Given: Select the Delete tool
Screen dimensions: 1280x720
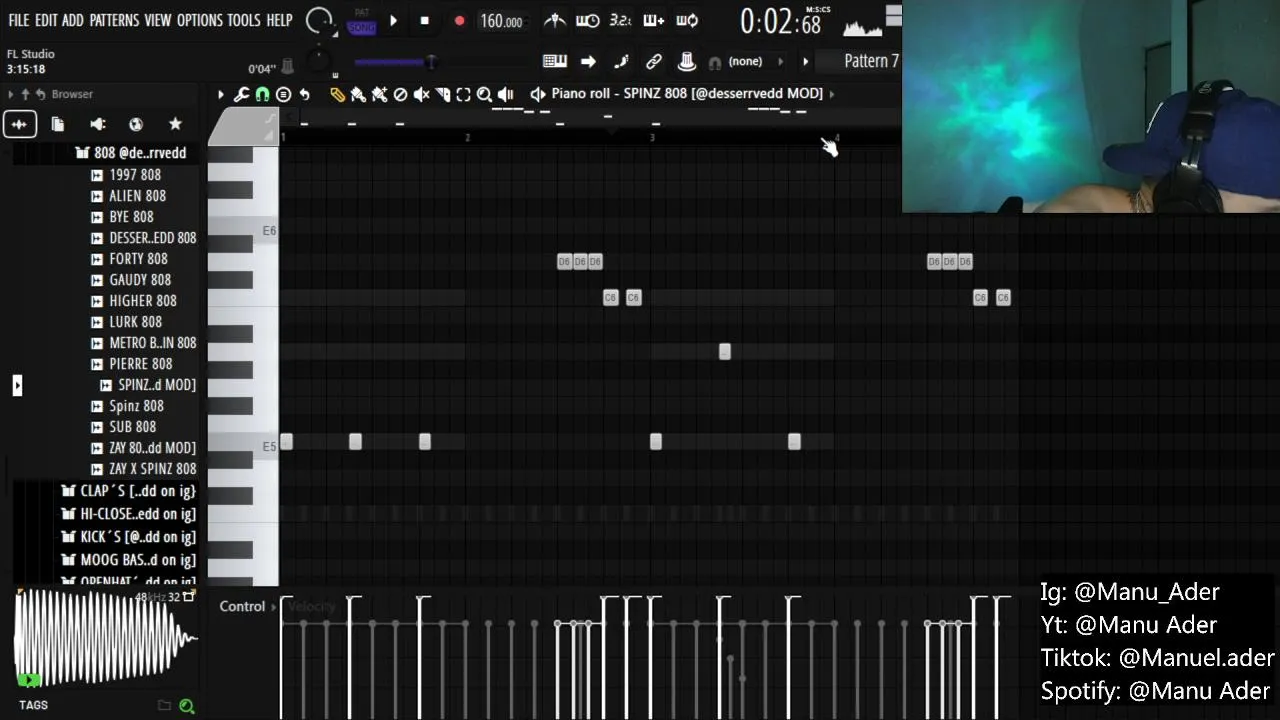Looking at the screenshot, I should tap(400, 94).
